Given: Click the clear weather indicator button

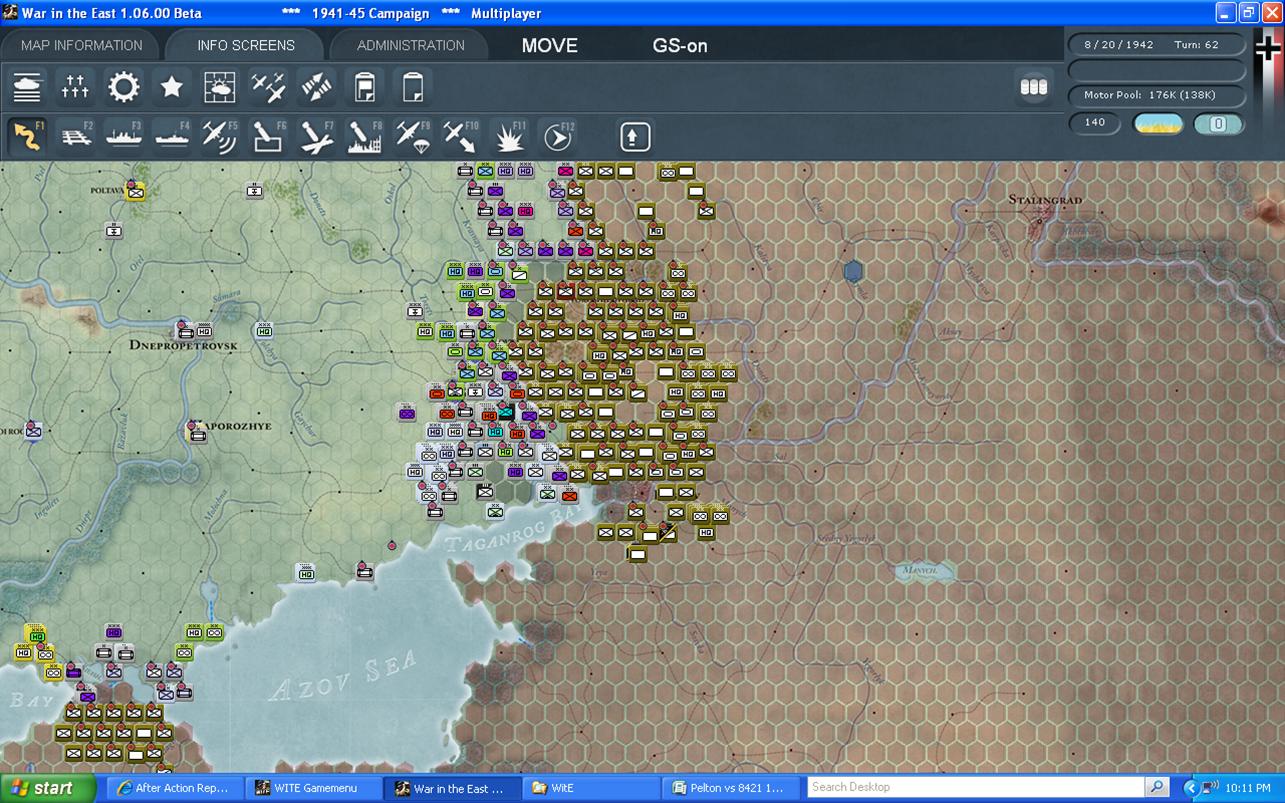Looking at the screenshot, I should [1158, 123].
